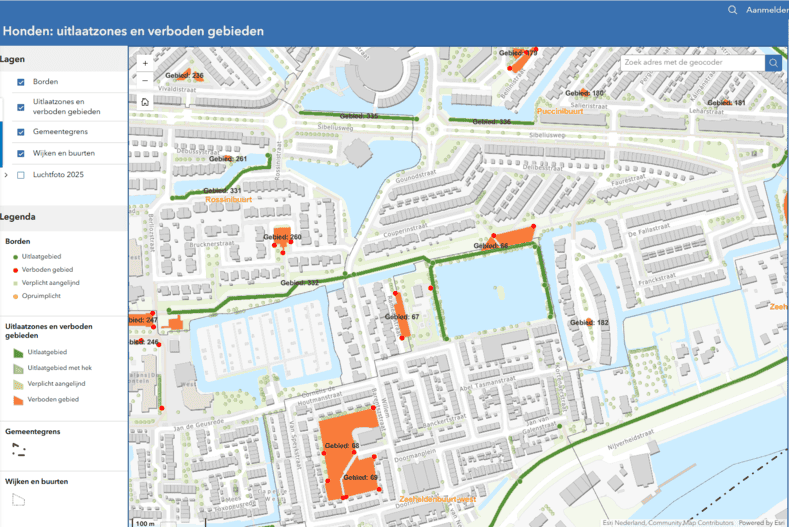
Task: Enable the Luchtfoto 2025 layer checkbox
Action: point(21,175)
